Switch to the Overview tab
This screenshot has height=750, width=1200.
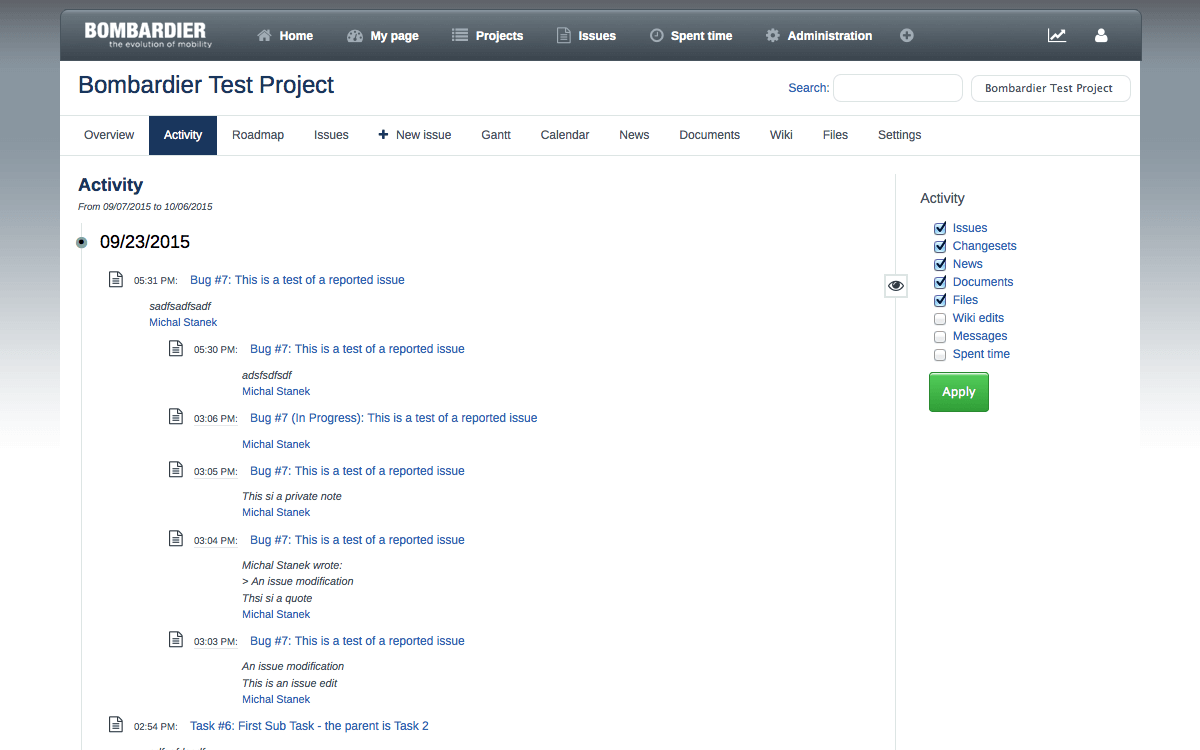[109, 135]
